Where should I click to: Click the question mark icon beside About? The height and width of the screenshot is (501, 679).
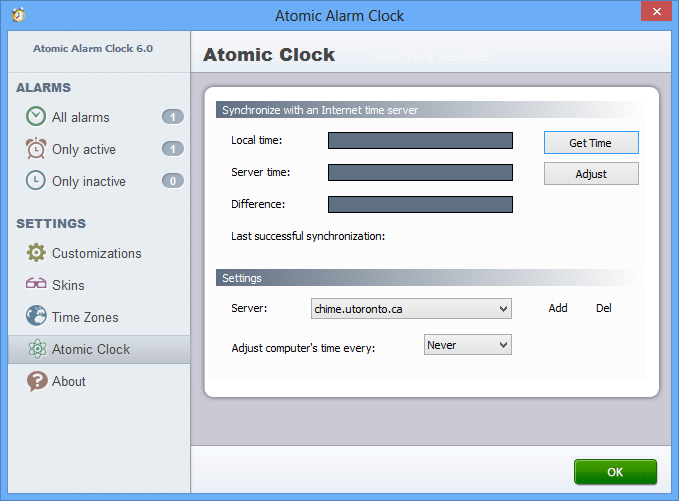click(37, 381)
